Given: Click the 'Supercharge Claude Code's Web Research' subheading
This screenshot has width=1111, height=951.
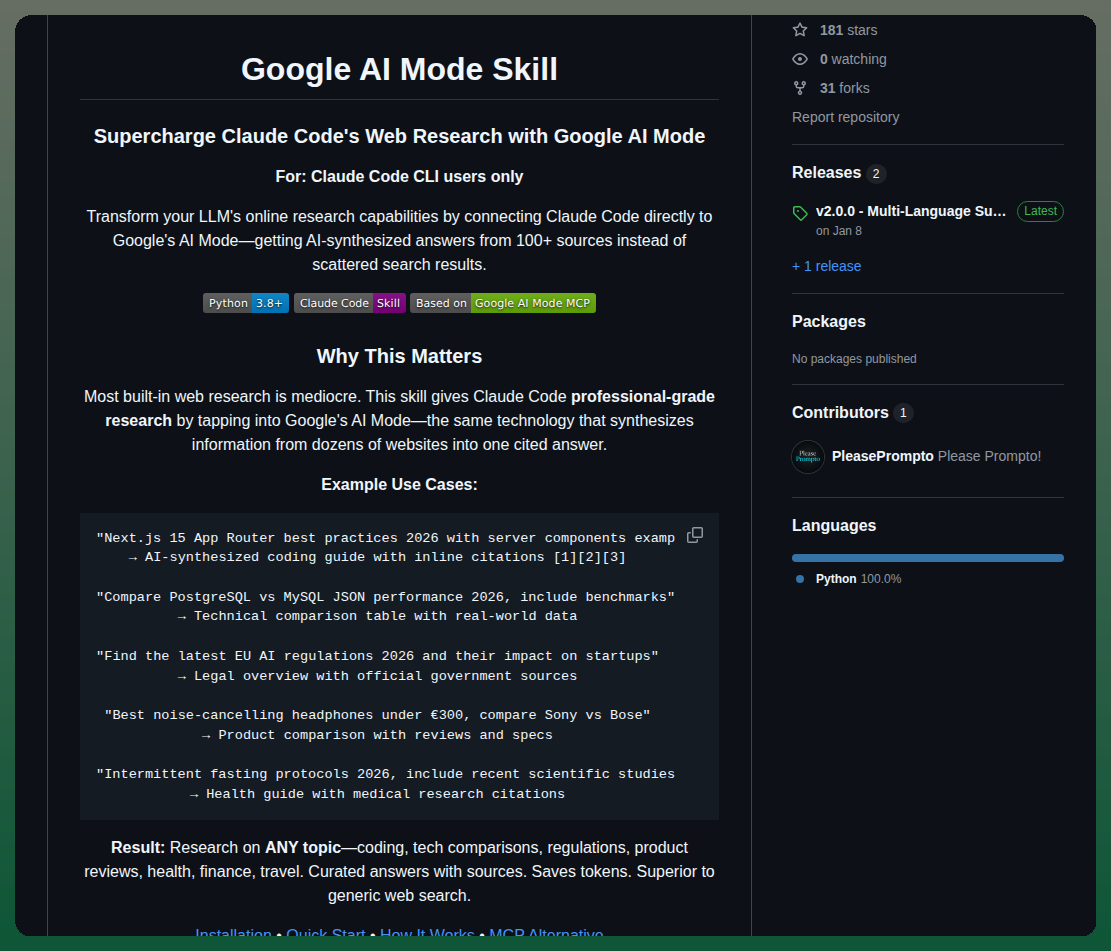Looking at the screenshot, I should (x=399, y=136).
